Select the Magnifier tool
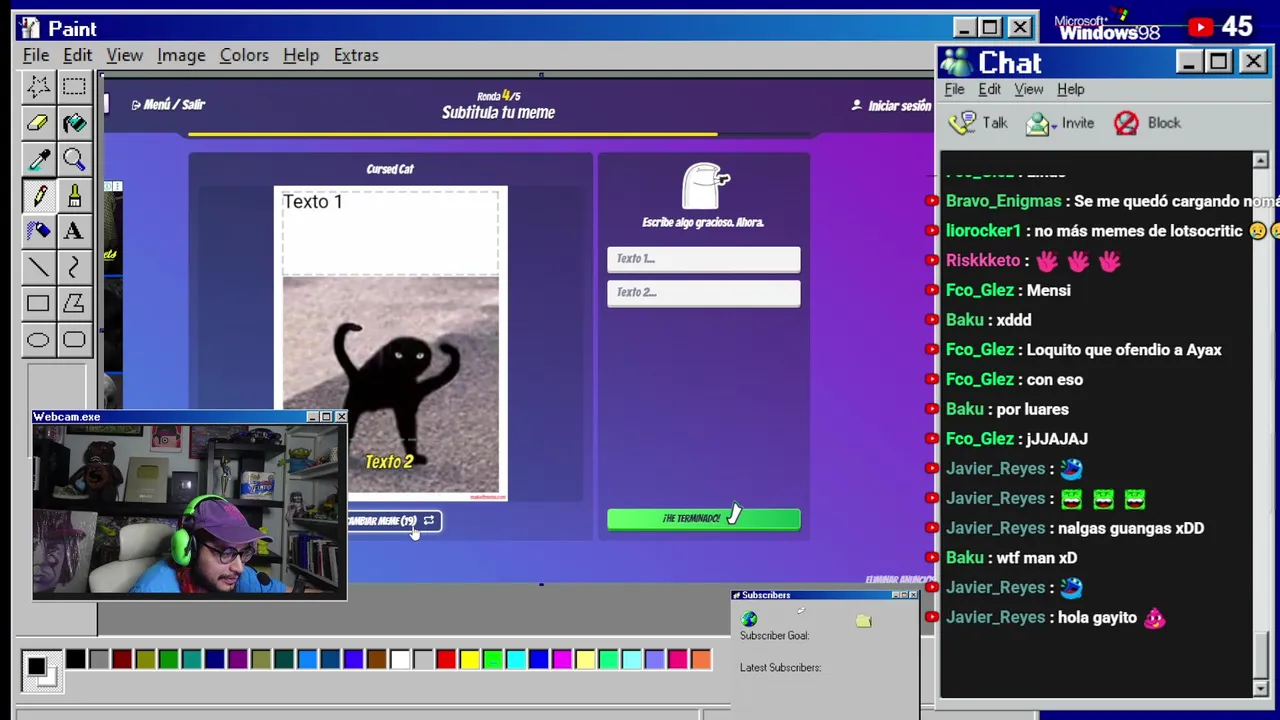This screenshot has width=1280, height=720. pos(74,159)
